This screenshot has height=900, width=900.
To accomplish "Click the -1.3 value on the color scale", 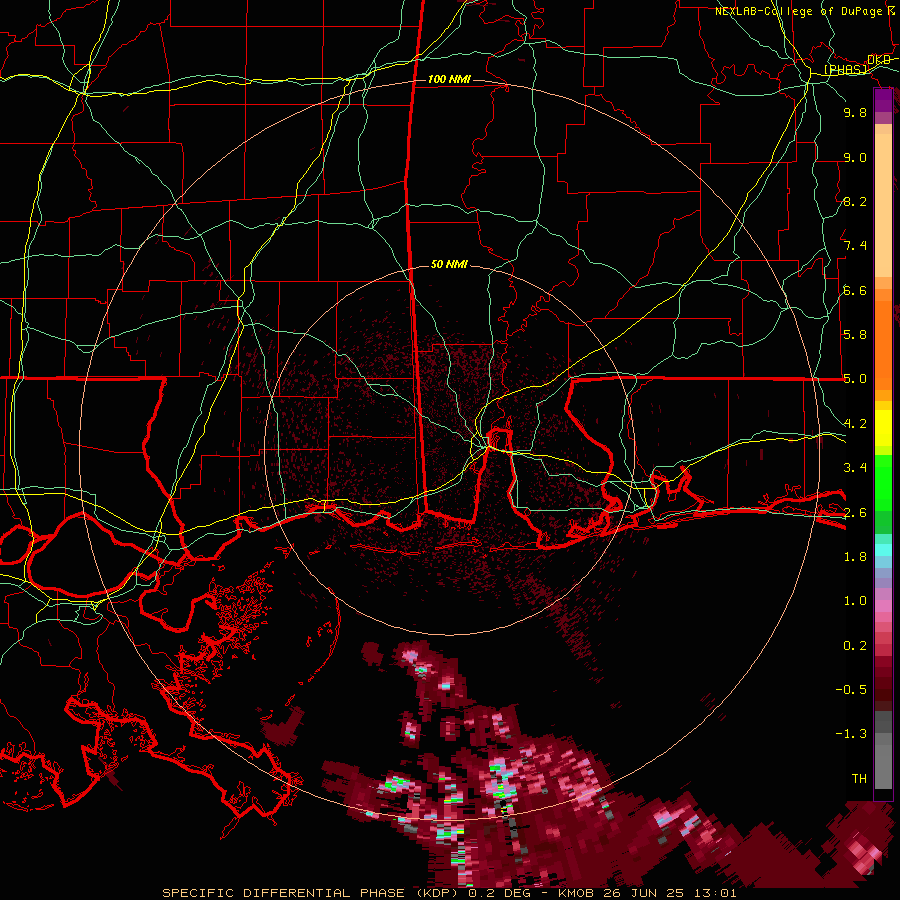I will (x=851, y=734).
